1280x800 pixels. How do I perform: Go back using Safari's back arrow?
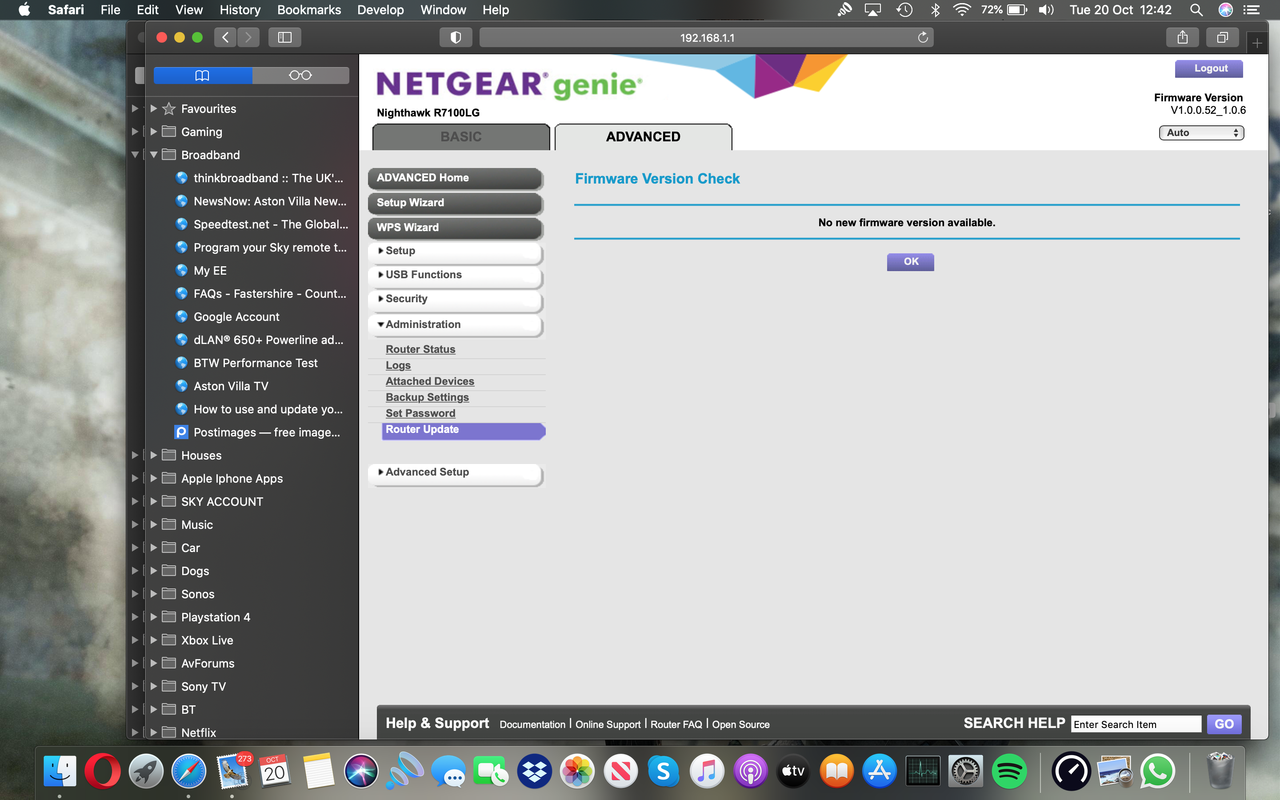click(x=225, y=37)
